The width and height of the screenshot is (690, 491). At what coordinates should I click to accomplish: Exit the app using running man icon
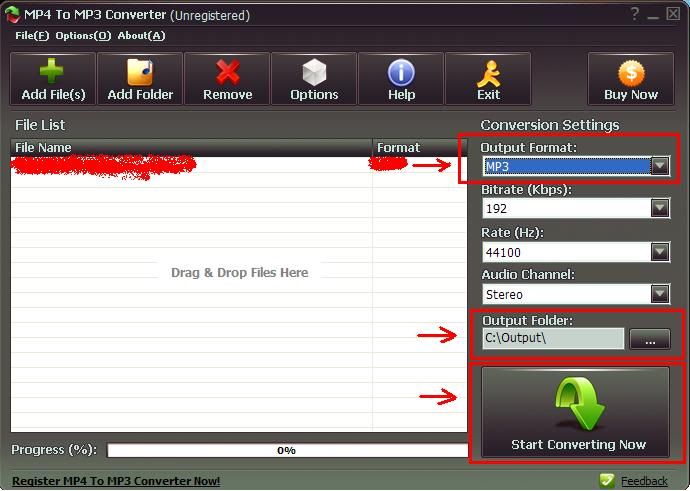coord(488,73)
